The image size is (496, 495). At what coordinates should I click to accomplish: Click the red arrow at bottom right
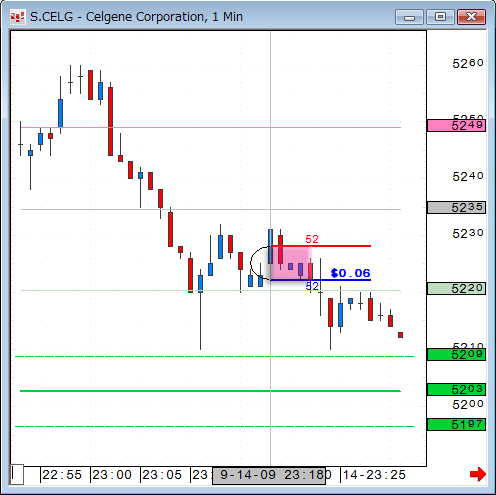tap(477, 474)
